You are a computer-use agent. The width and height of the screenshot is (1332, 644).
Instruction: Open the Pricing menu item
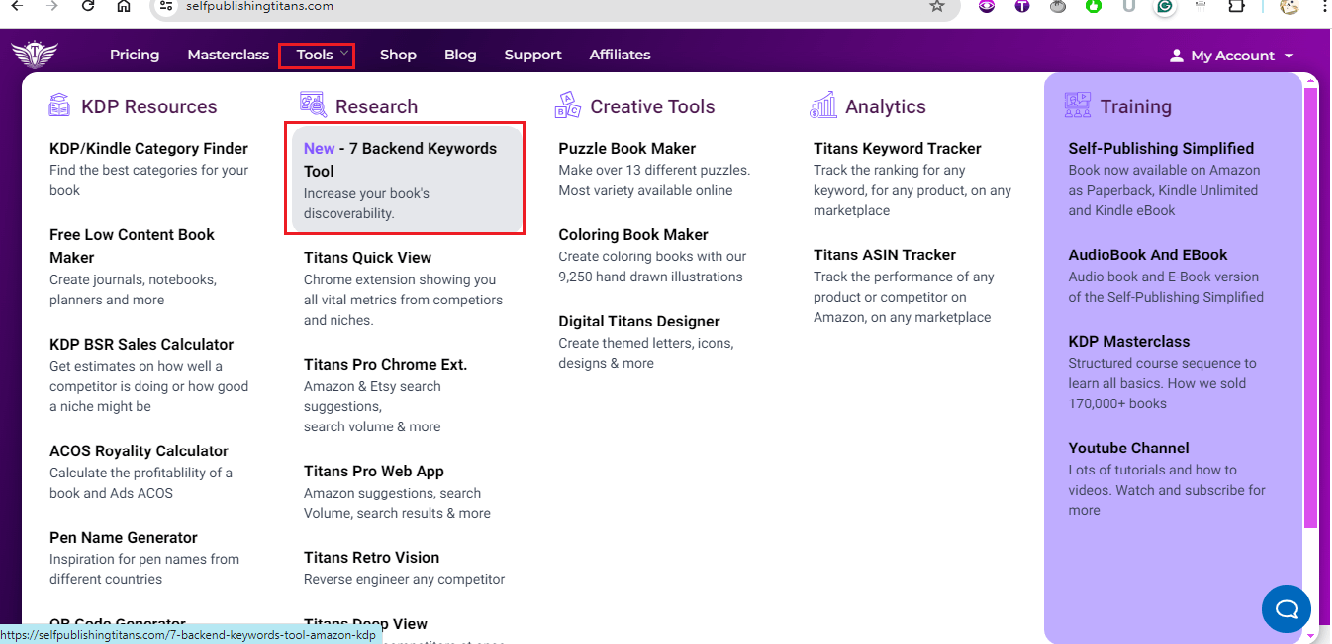[134, 54]
